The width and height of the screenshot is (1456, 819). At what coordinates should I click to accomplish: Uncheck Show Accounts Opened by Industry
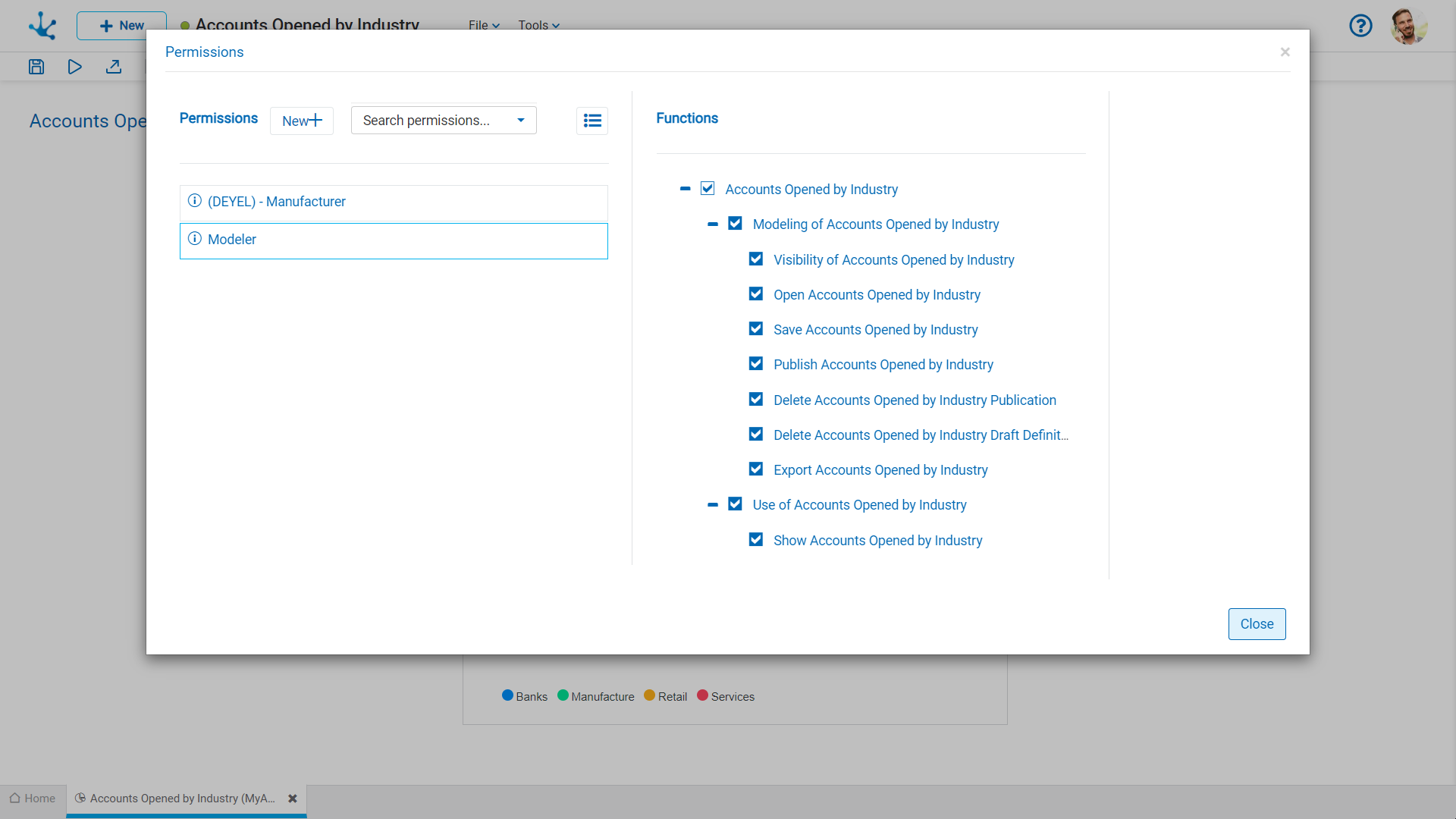(x=756, y=540)
